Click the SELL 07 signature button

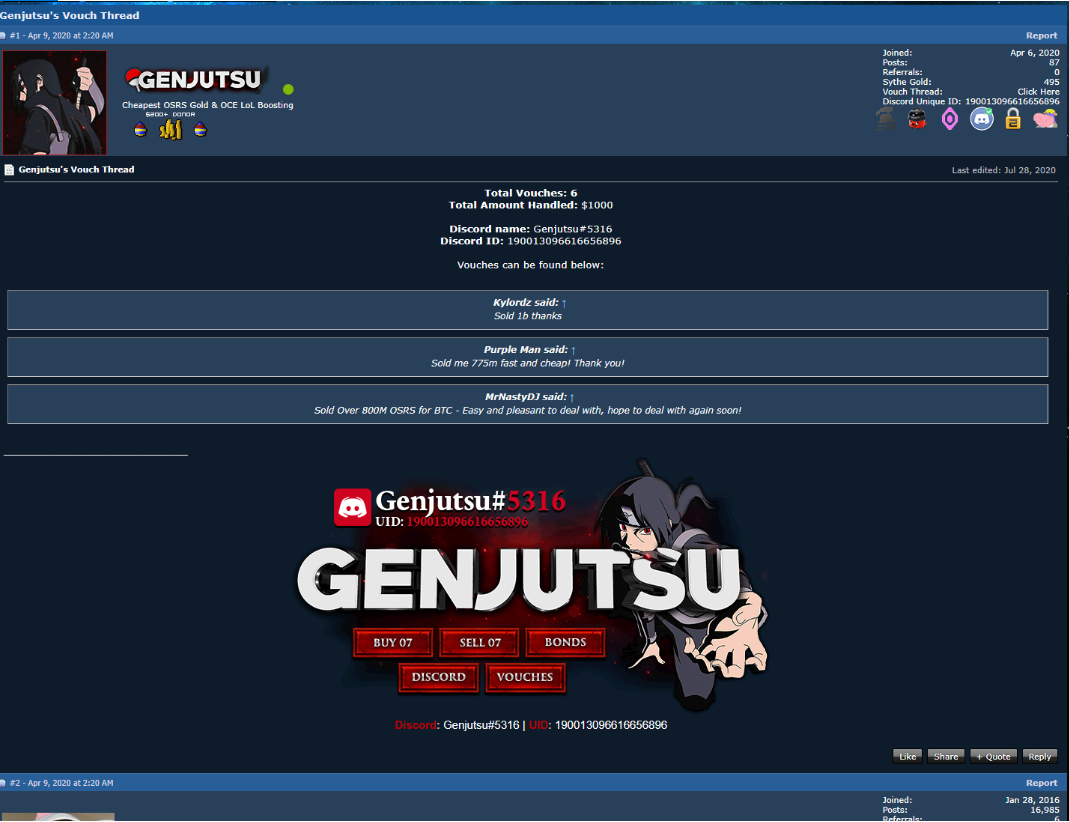point(480,642)
